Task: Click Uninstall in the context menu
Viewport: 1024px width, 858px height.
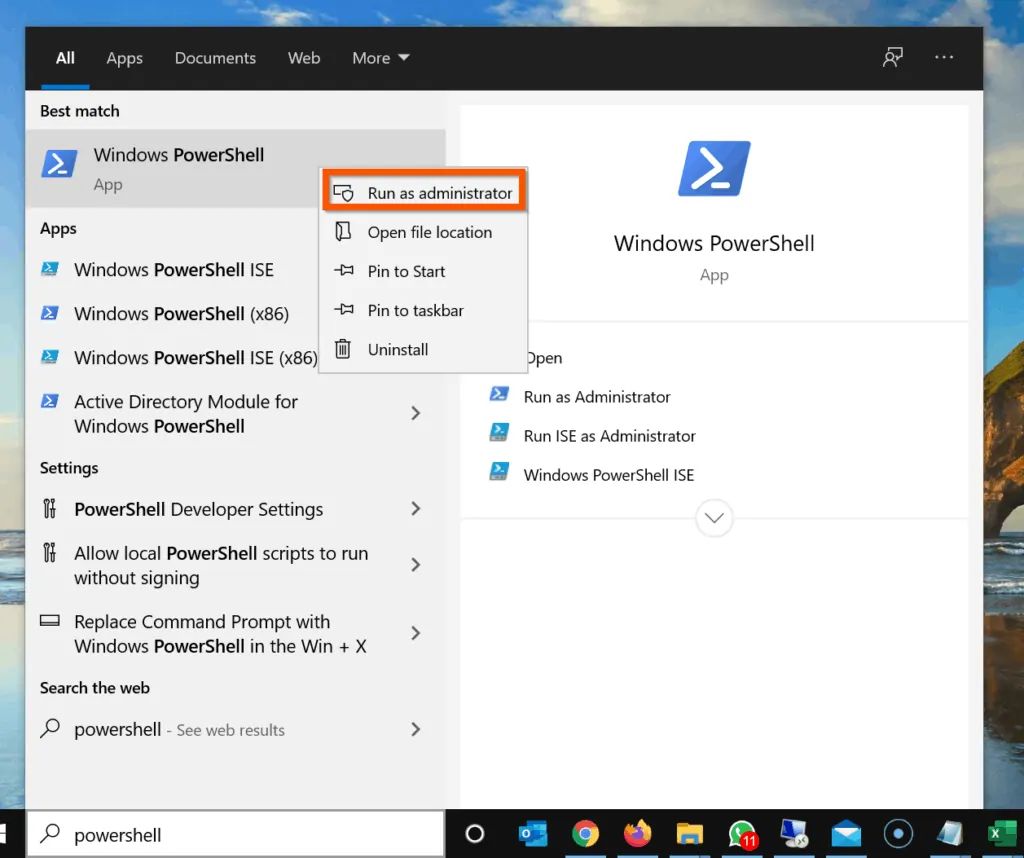Action: 396,349
